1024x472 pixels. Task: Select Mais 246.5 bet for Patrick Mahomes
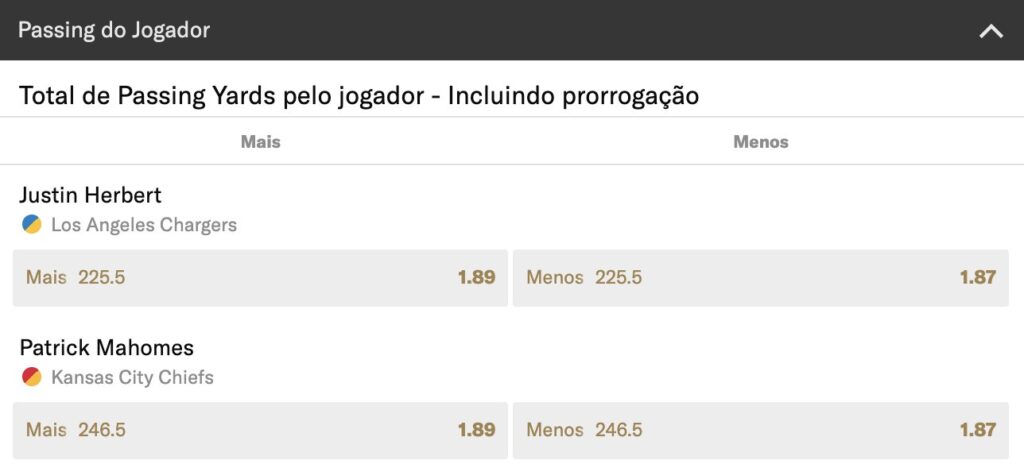point(260,430)
